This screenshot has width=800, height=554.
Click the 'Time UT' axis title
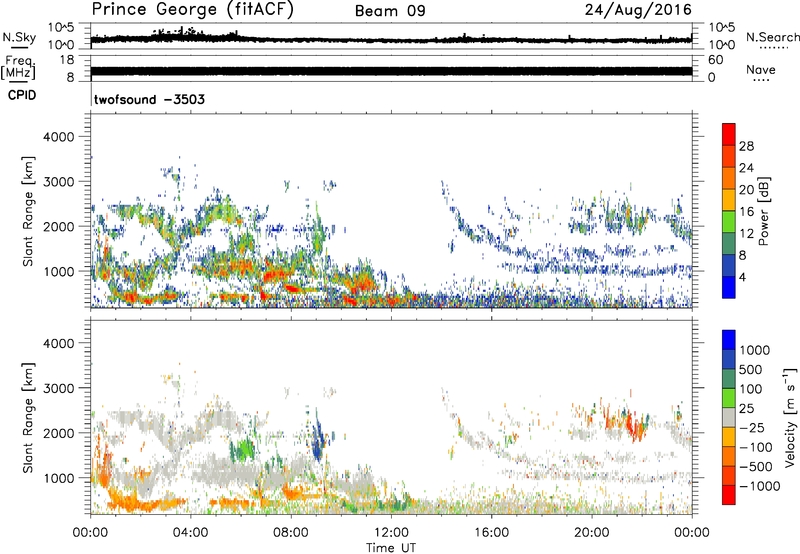click(x=391, y=548)
